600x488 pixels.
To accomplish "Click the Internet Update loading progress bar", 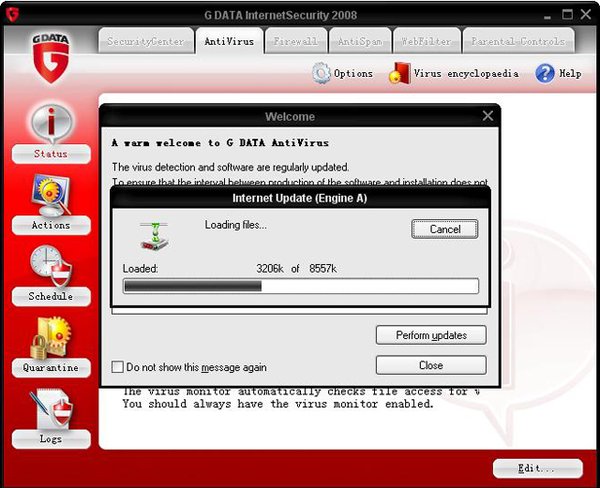I will coord(300,286).
